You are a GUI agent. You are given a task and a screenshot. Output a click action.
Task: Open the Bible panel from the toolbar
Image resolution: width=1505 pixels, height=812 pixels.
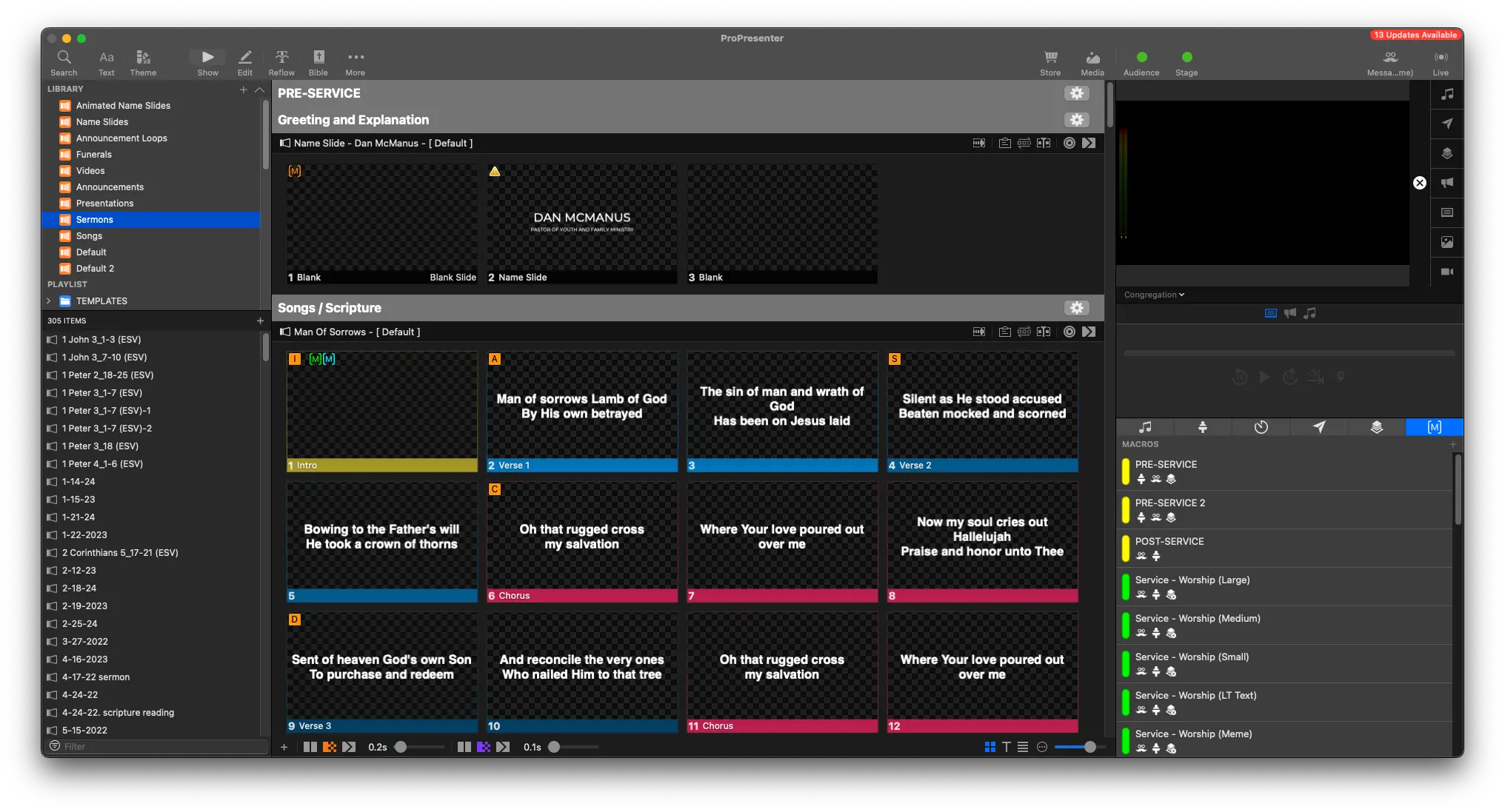(318, 61)
